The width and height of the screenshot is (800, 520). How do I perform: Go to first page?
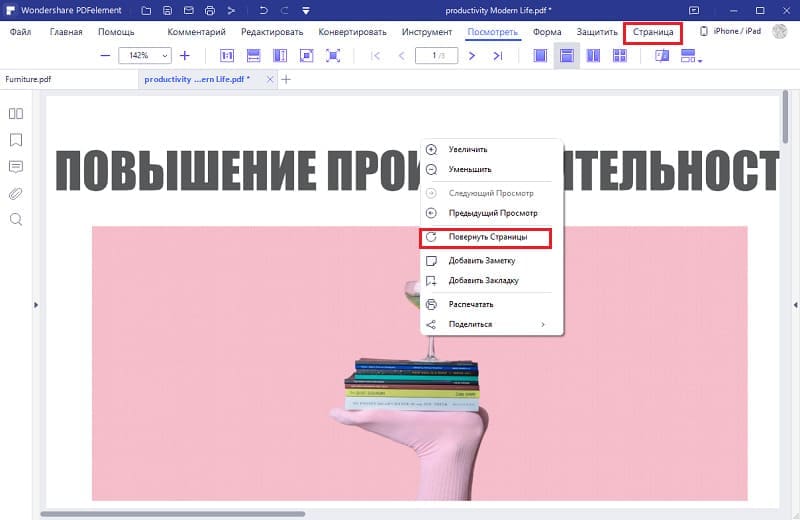pos(376,56)
